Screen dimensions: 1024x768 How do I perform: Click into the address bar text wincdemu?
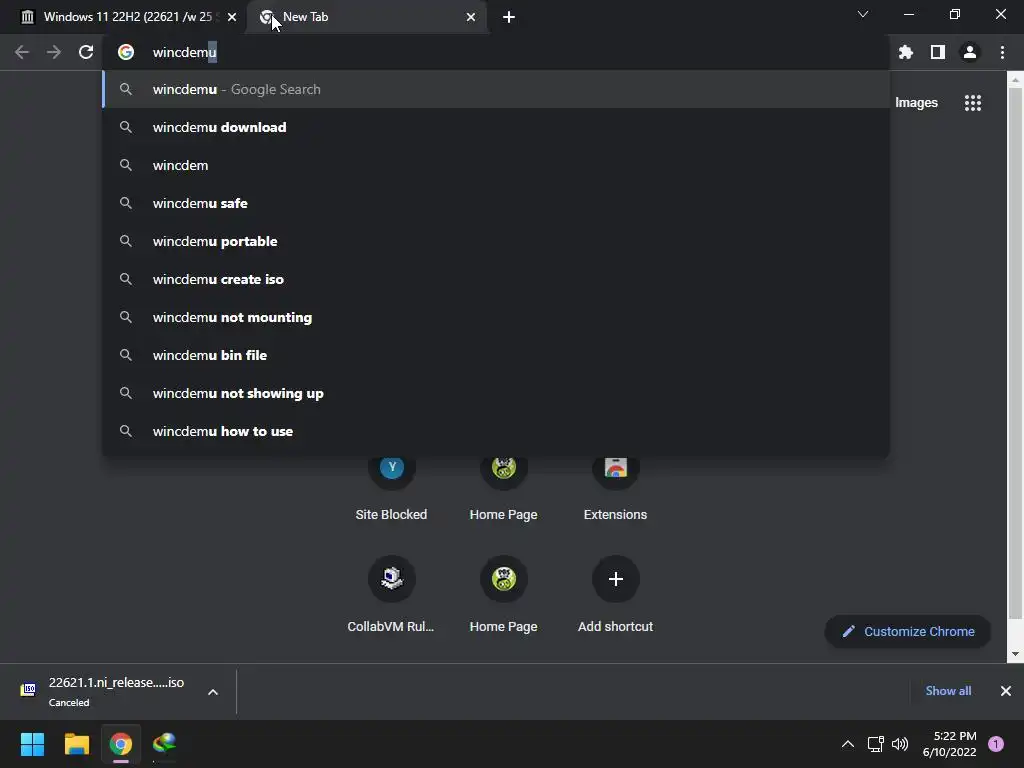pyautogui.click(x=185, y=52)
